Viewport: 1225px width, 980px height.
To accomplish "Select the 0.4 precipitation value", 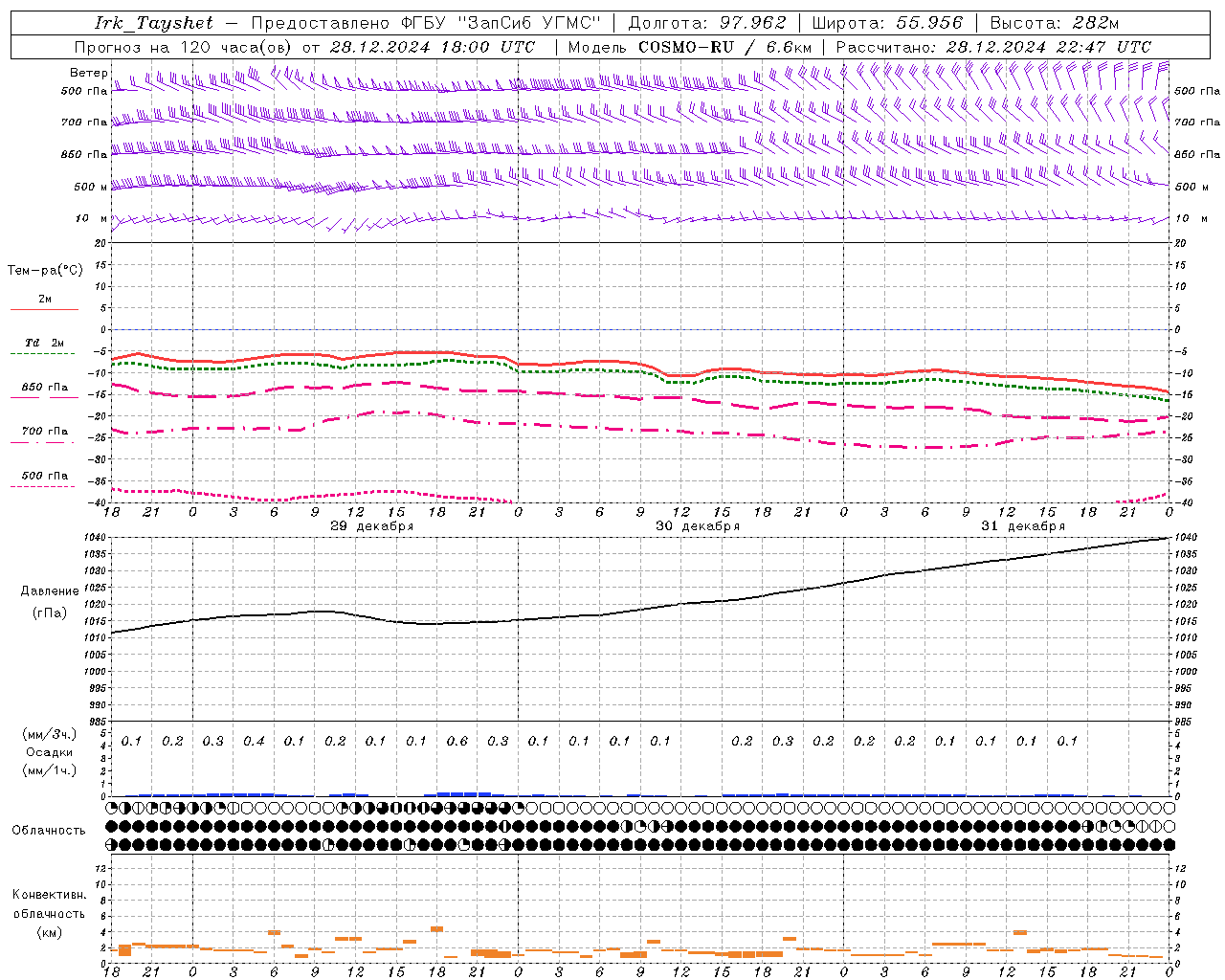I will coord(254,741).
